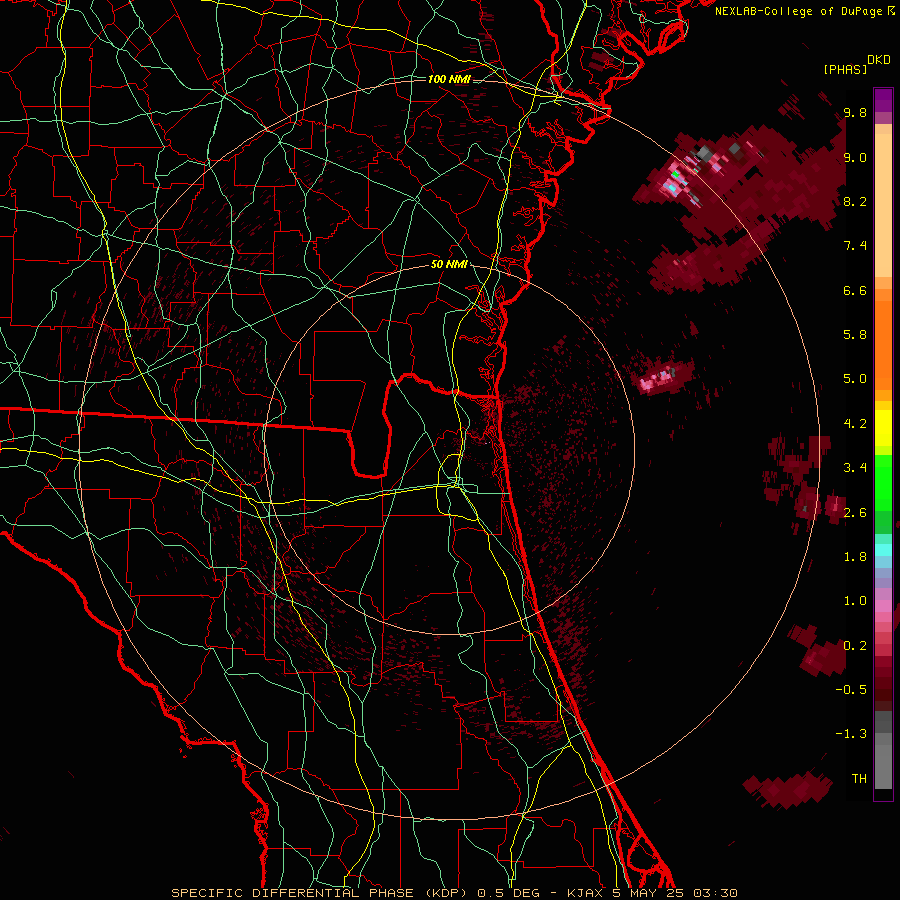The width and height of the screenshot is (900, 900).
Task: Click the 6.6 color scale value
Action: tap(855, 291)
